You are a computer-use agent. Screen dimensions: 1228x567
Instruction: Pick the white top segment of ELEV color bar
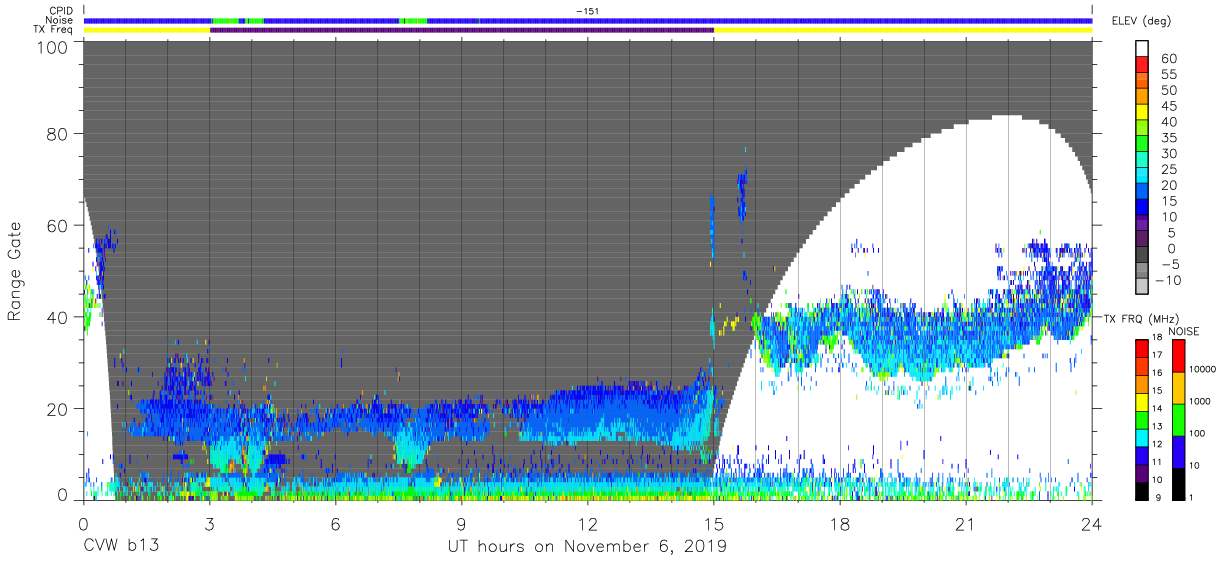pos(1143,46)
